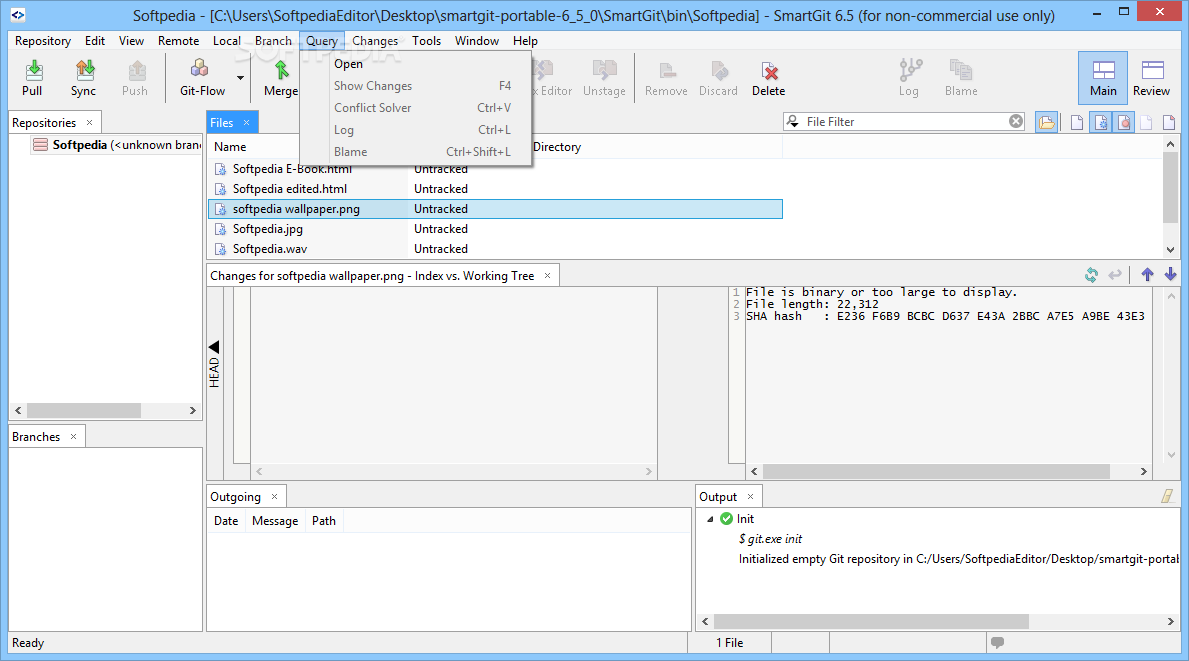Click the Merge toolbar icon
The height and width of the screenshot is (661, 1189).
click(281, 78)
